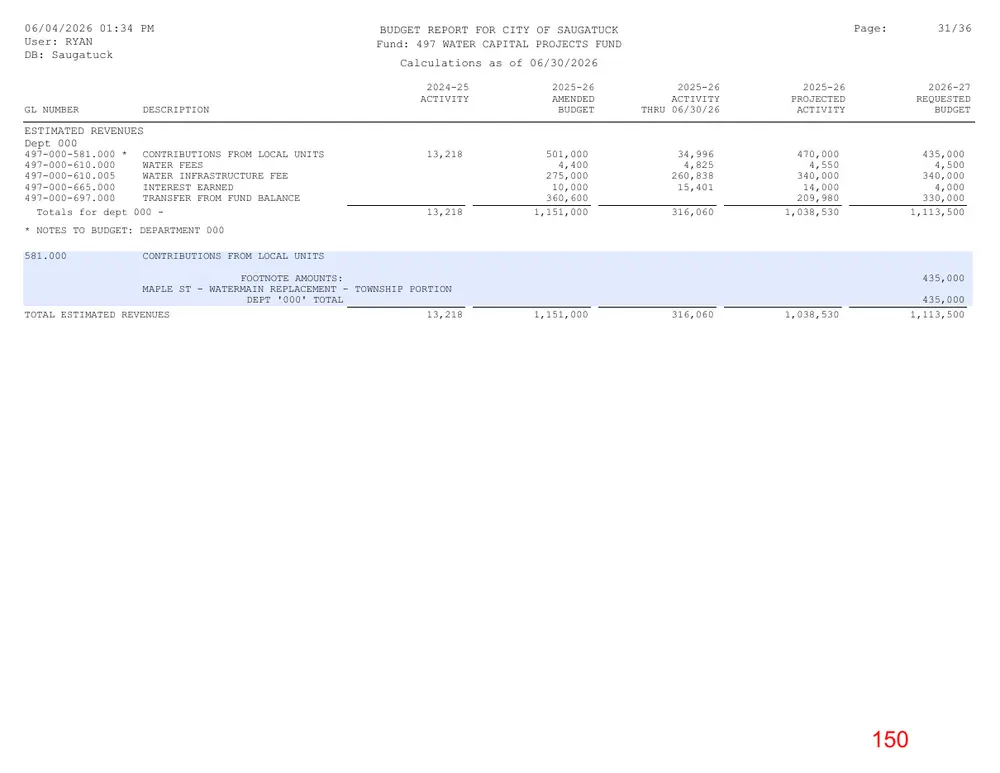Image resolution: width=1000 pixels, height=773 pixels.
Task: Select the '2025-26 PROJECTED ACTIVITY' column header
Action: point(819,99)
